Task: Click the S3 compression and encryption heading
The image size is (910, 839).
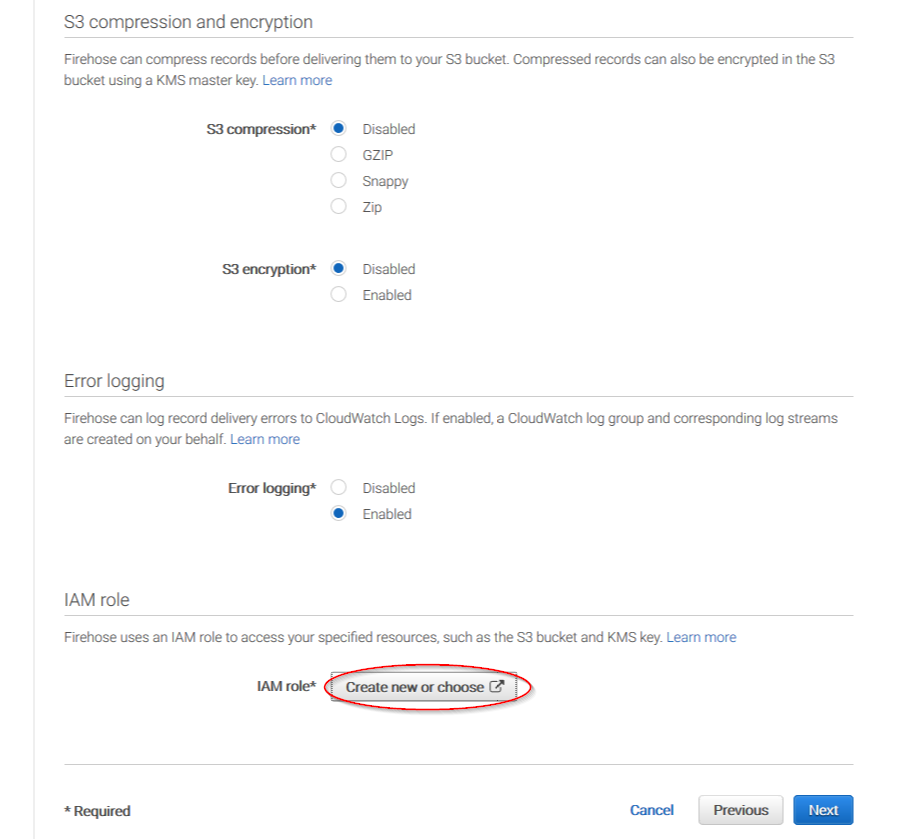Action: coord(188,22)
